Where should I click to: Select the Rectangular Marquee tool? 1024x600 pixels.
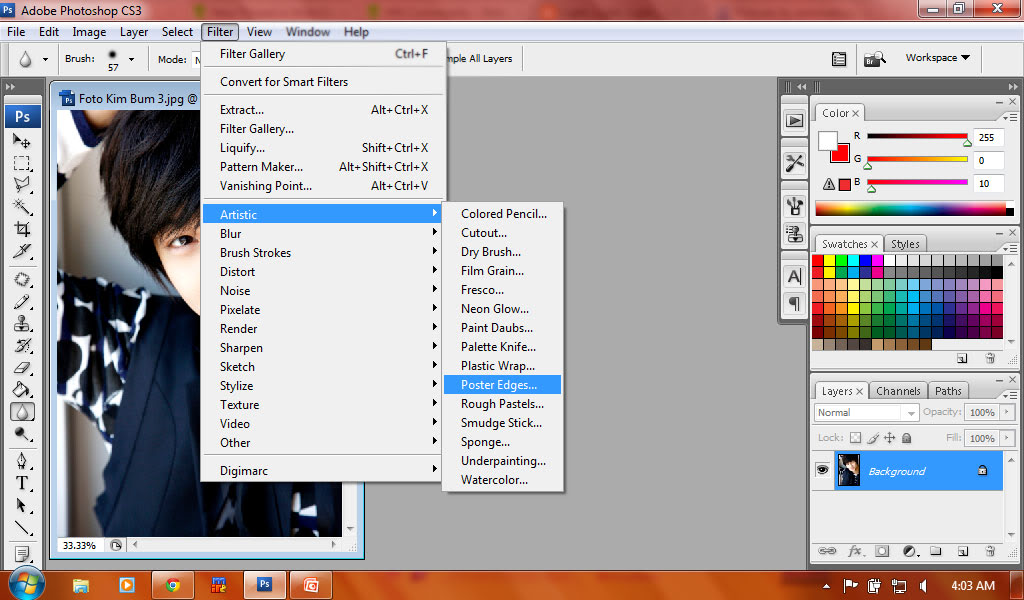22,163
